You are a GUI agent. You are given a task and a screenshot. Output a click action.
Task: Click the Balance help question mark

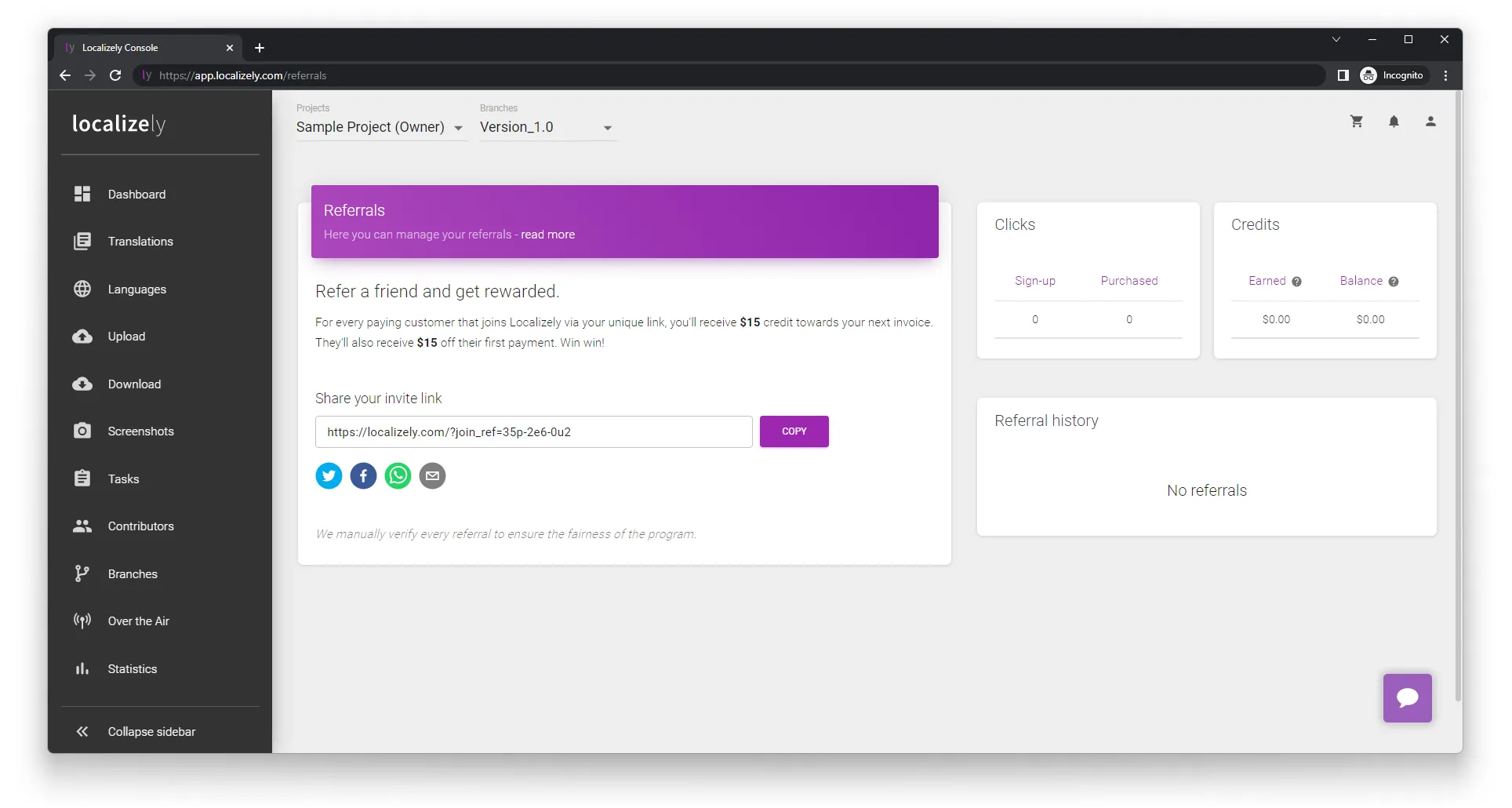pyautogui.click(x=1393, y=282)
